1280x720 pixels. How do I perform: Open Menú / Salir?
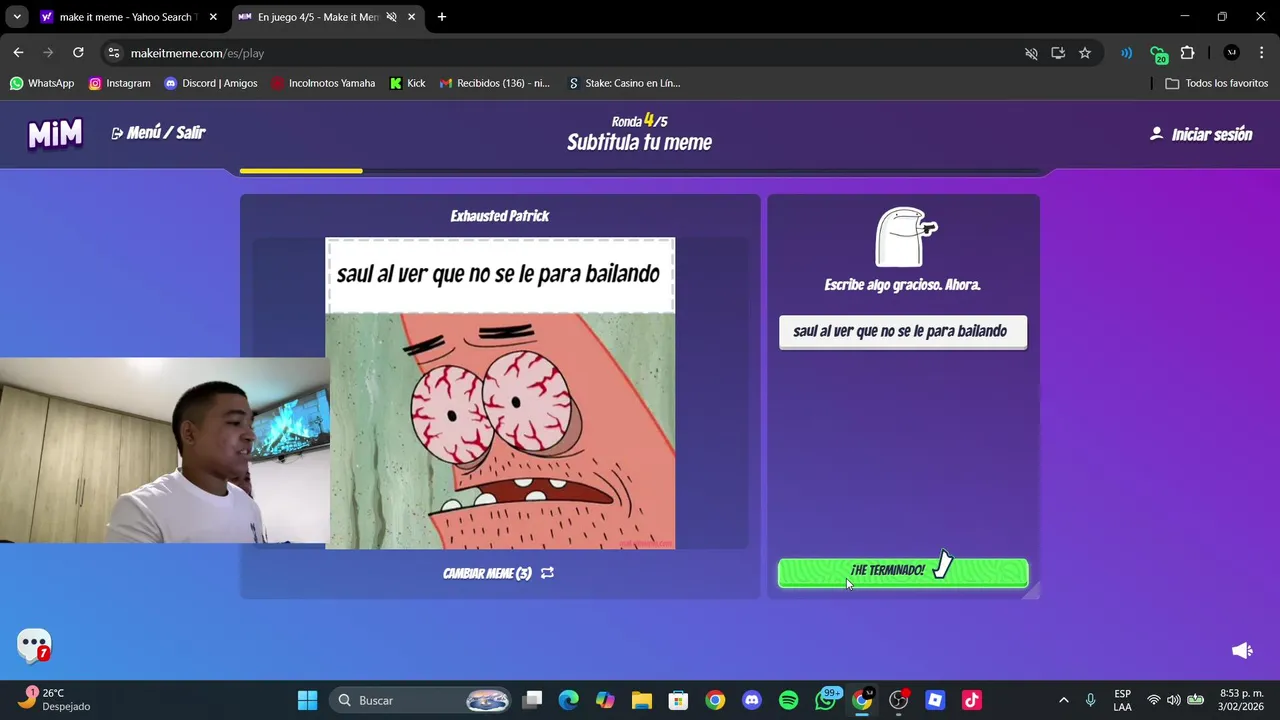(x=158, y=133)
